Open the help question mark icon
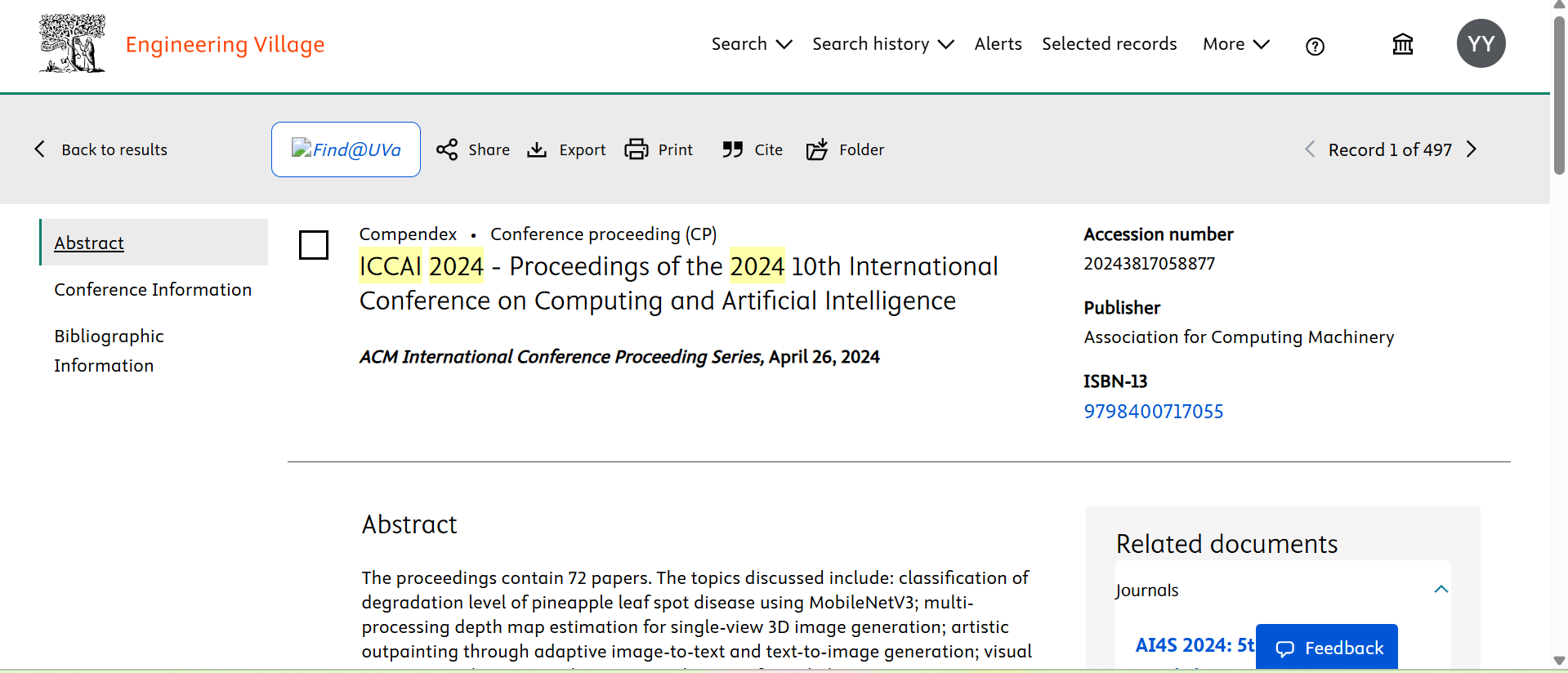 pyautogui.click(x=1315, y=47)
